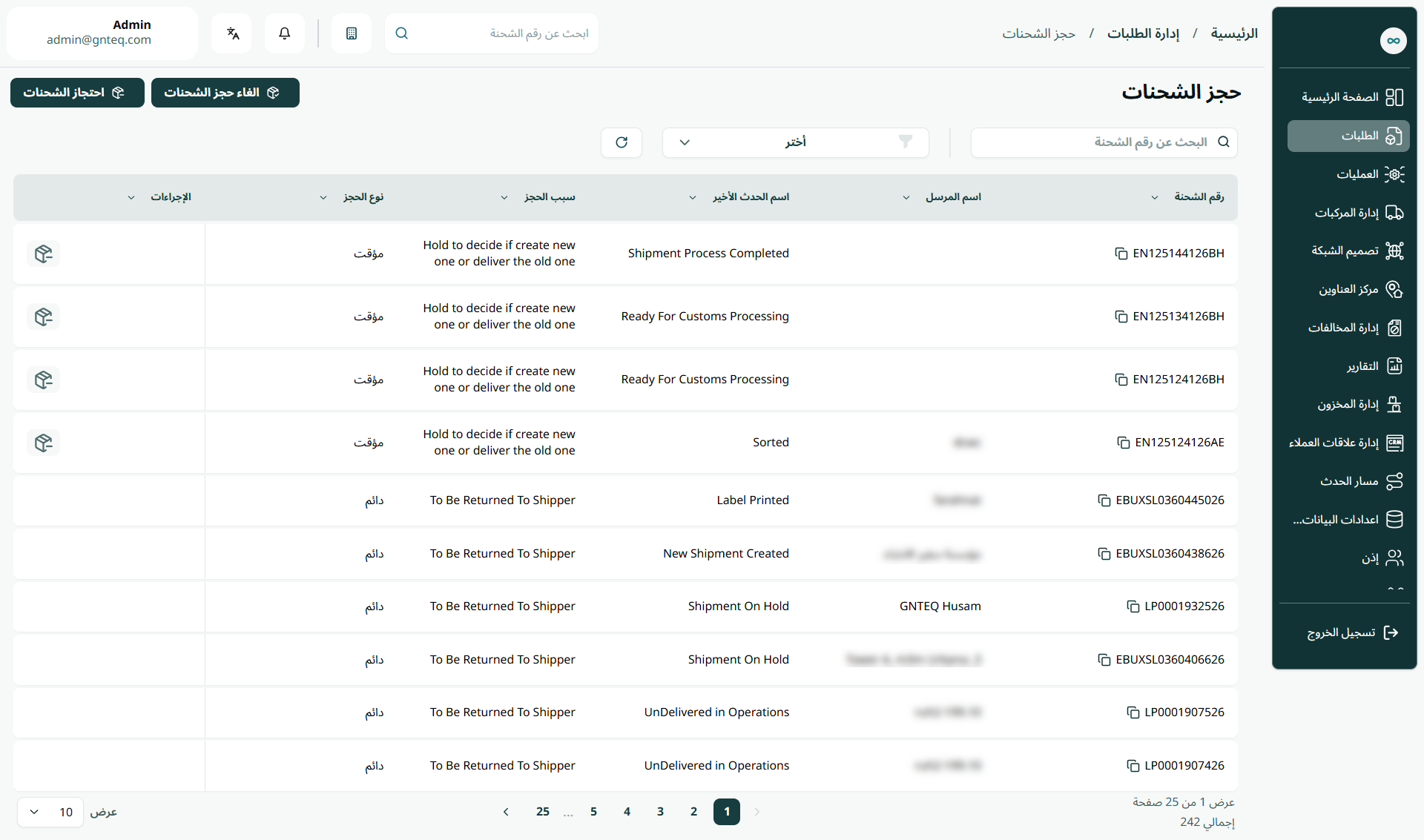Open the أختر filter dropdown
This screenshot has height=840, width=1424.
coord(795,142)
